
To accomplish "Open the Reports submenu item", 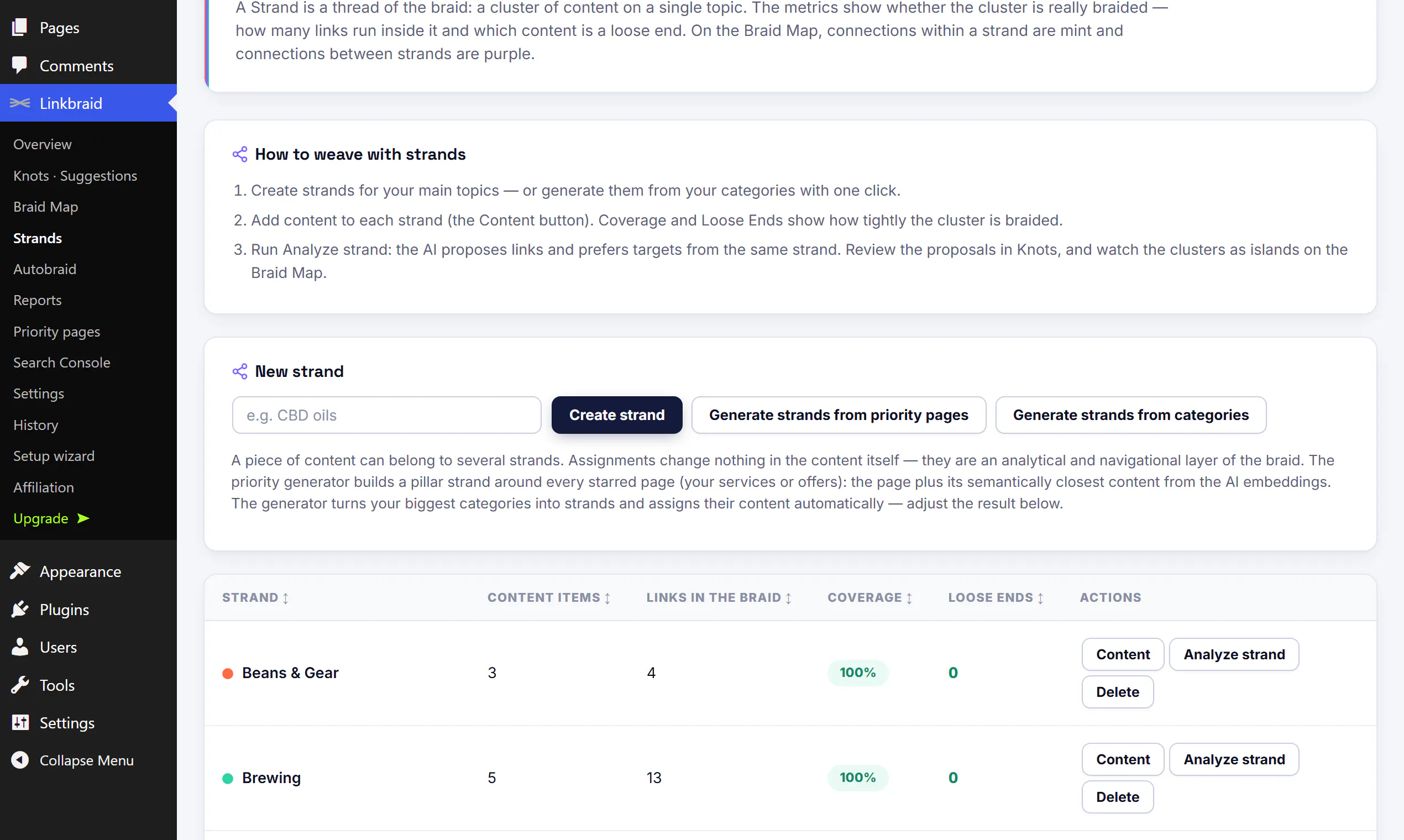I will click(x=38, y=300).
